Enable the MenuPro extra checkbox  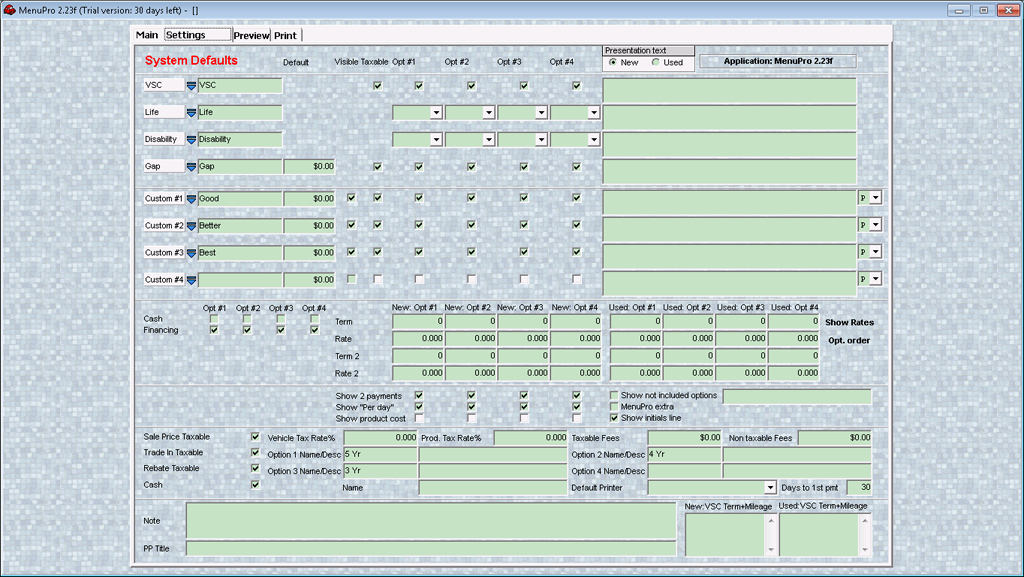pos(614,407)
